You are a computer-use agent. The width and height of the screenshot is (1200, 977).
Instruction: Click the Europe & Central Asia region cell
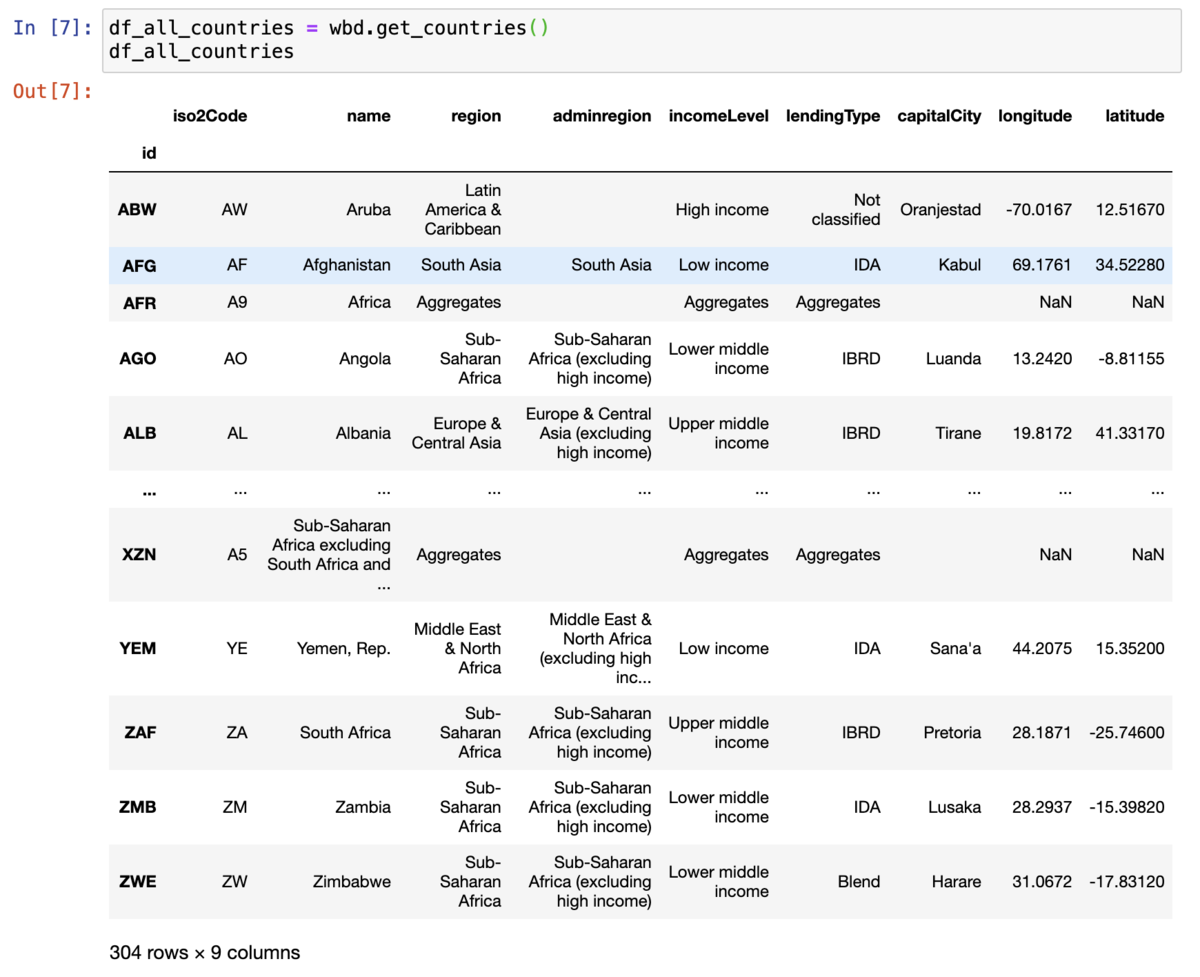456,433
